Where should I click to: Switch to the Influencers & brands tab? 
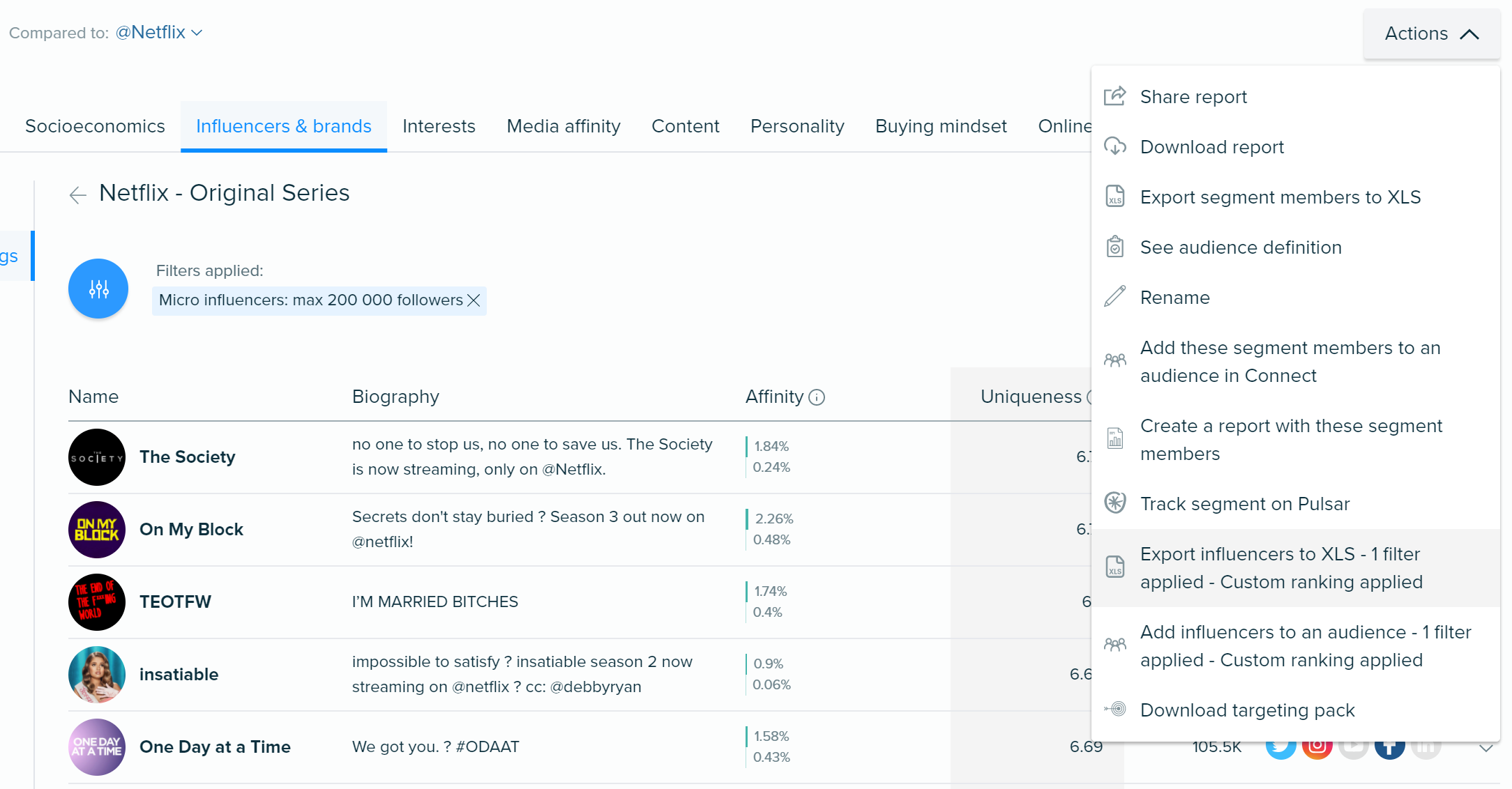pos(284,126)
